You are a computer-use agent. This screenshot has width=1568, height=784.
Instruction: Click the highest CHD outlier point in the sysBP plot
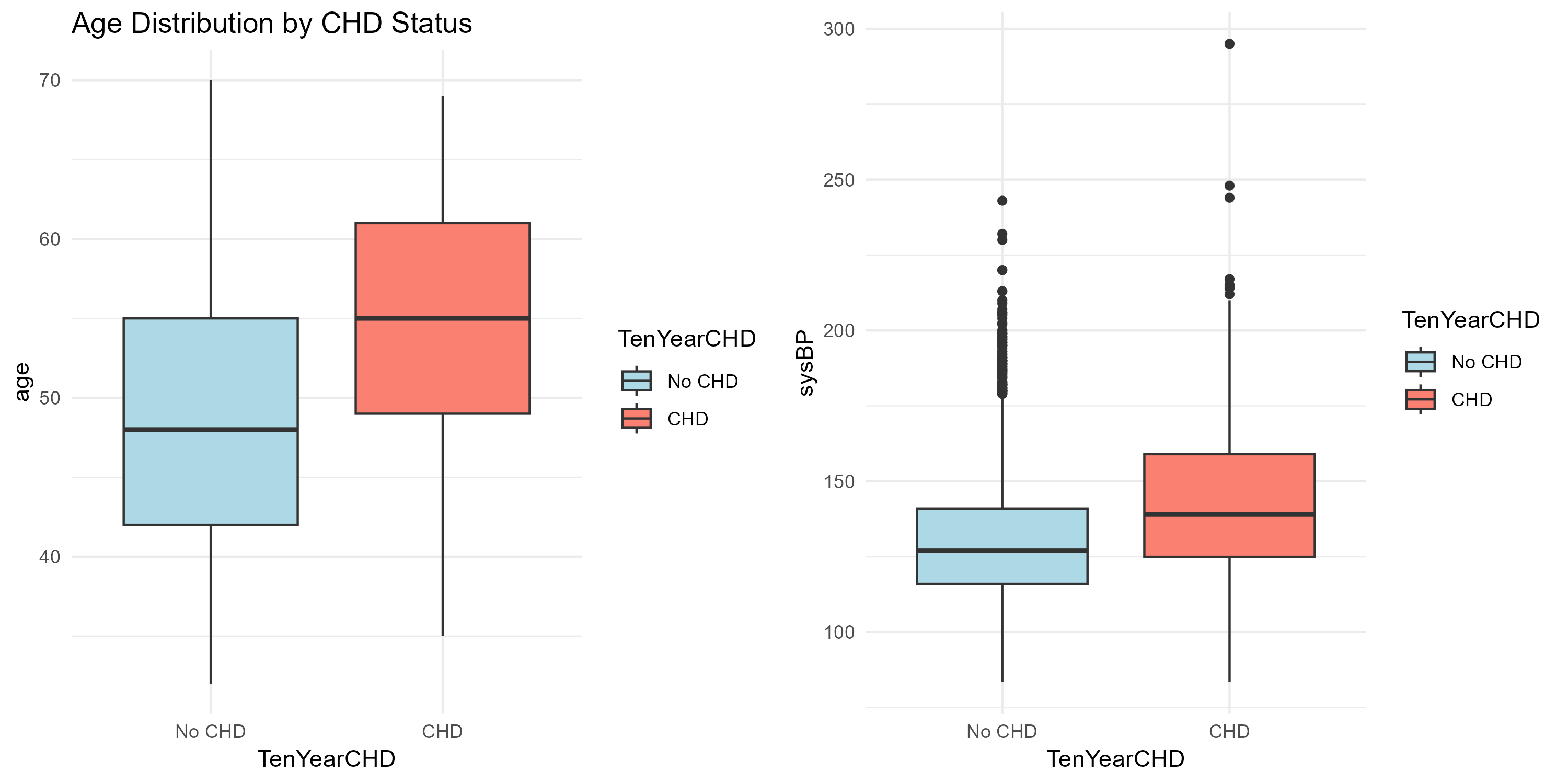[1229, 44]
